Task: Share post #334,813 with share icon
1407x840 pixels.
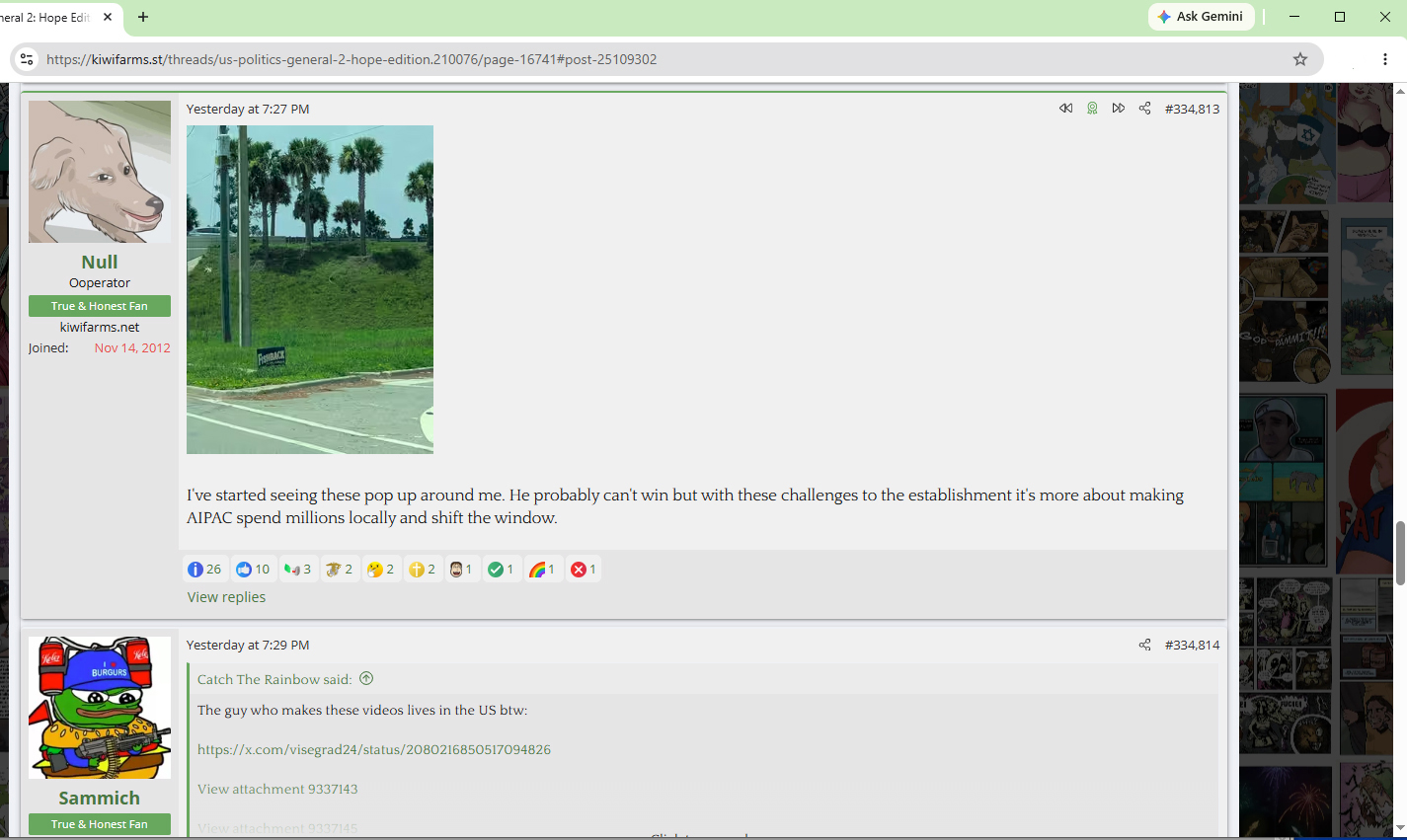Action: pos(1144,109)
